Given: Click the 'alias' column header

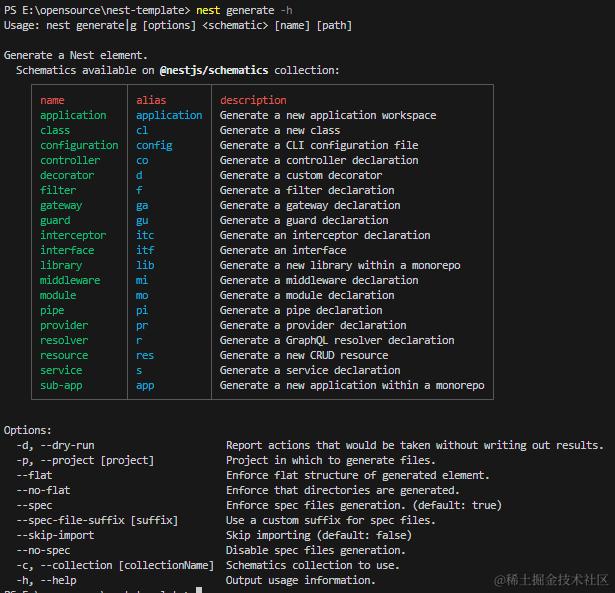Looking at the screenshot, I should tap(151, 100).
